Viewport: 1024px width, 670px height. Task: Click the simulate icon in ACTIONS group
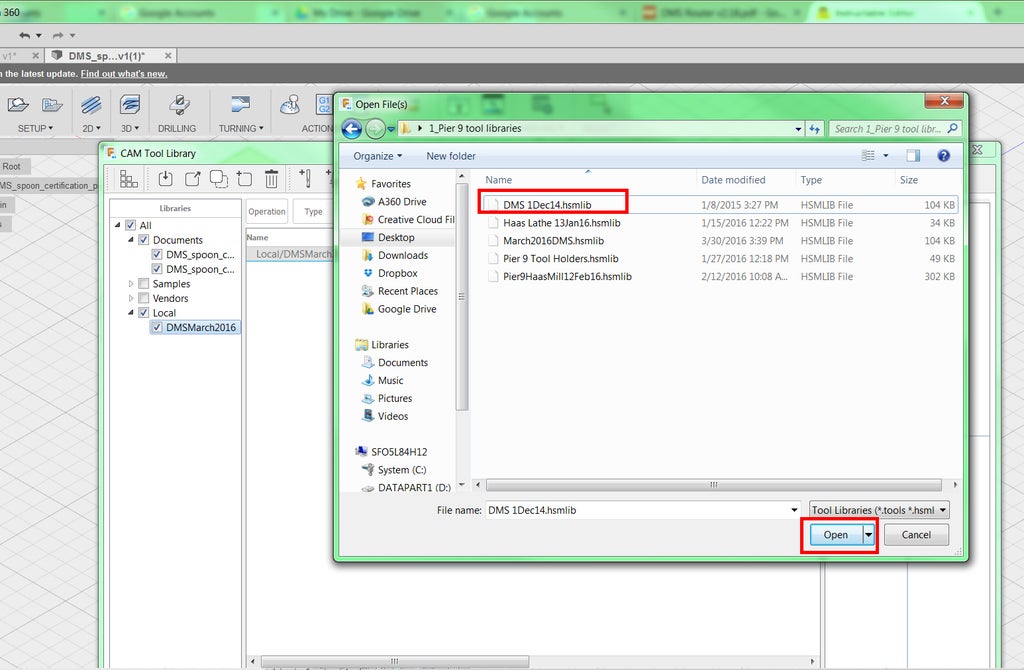(x=290, y=104)
